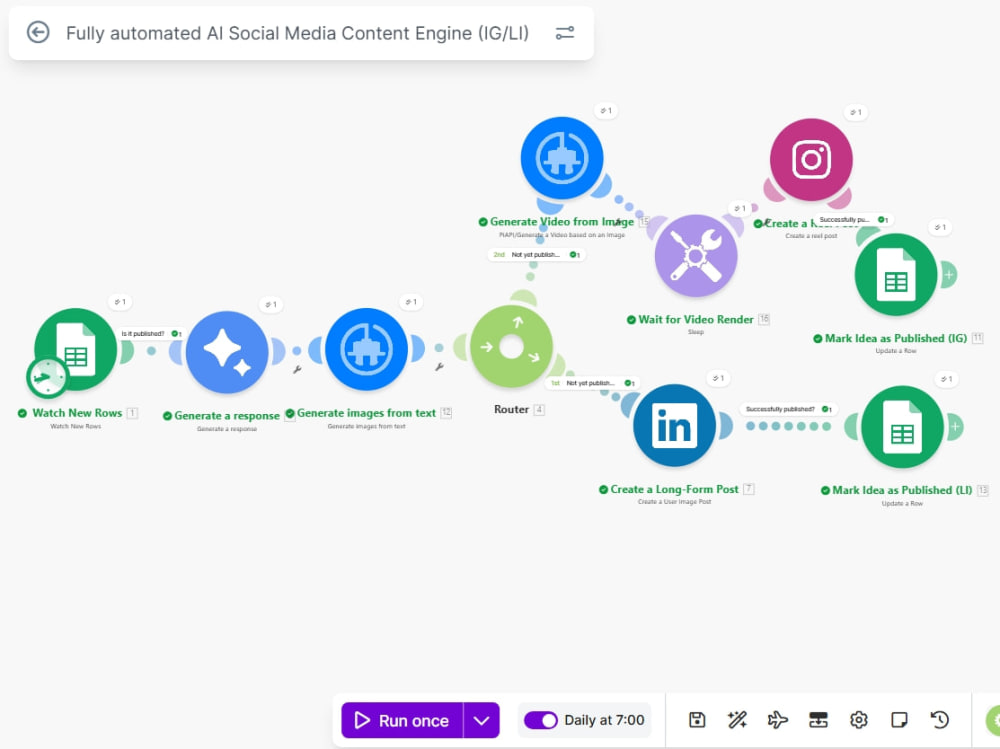Toggle the scenario scheduling switch
Viewport: 1000px width, 749px height.
[x=541, y=720]
